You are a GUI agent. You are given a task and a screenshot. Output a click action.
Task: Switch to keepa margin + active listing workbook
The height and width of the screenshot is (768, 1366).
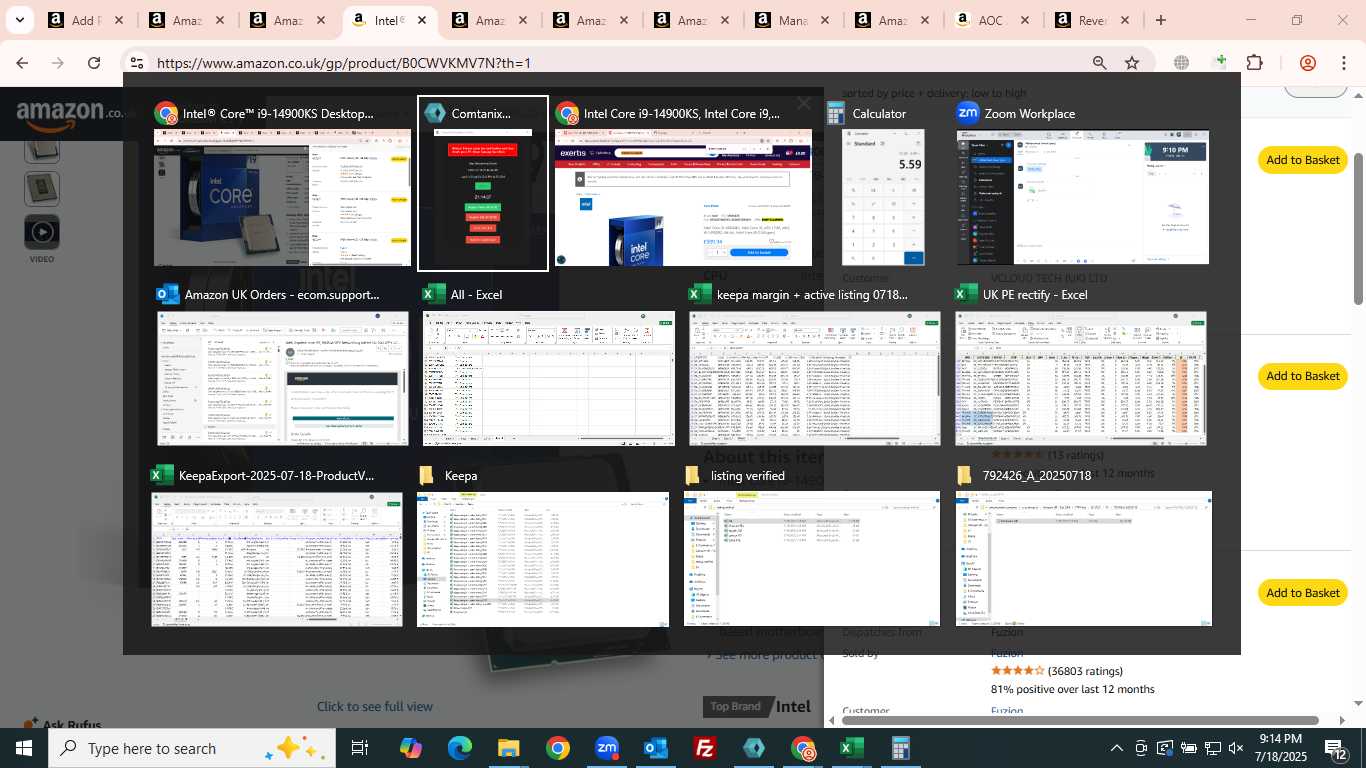coord(814,365)
